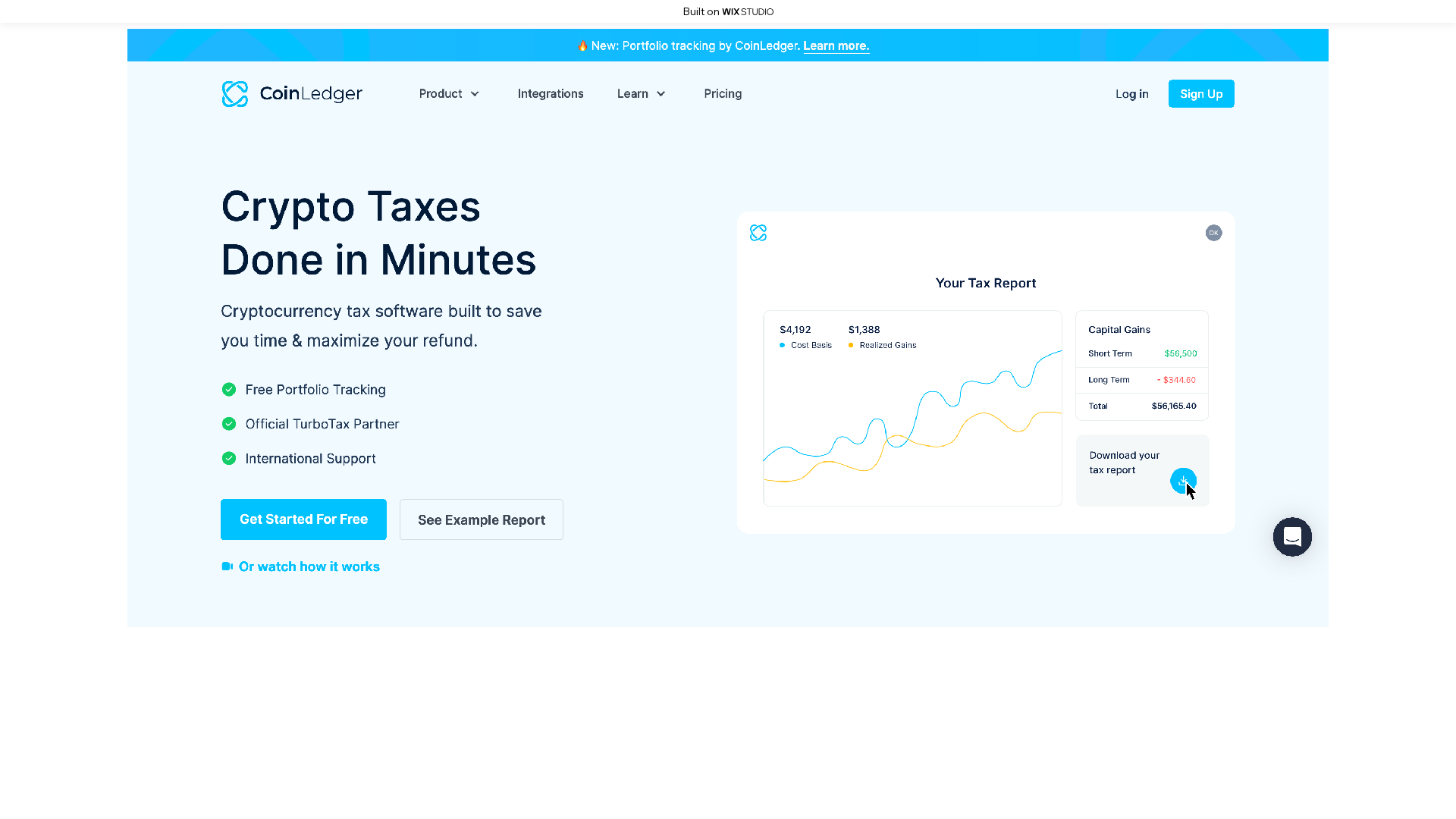
Task: Click the Crypto Taxes Done in Minutes headline
Action: pos(378,233)
